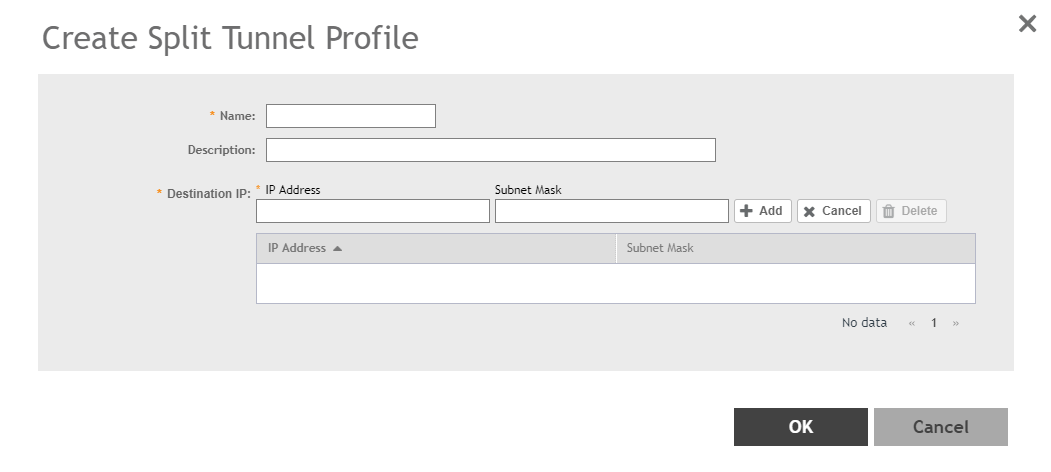Sort table by IP Address column header
1051x472 pixels.
coord(297,248)
